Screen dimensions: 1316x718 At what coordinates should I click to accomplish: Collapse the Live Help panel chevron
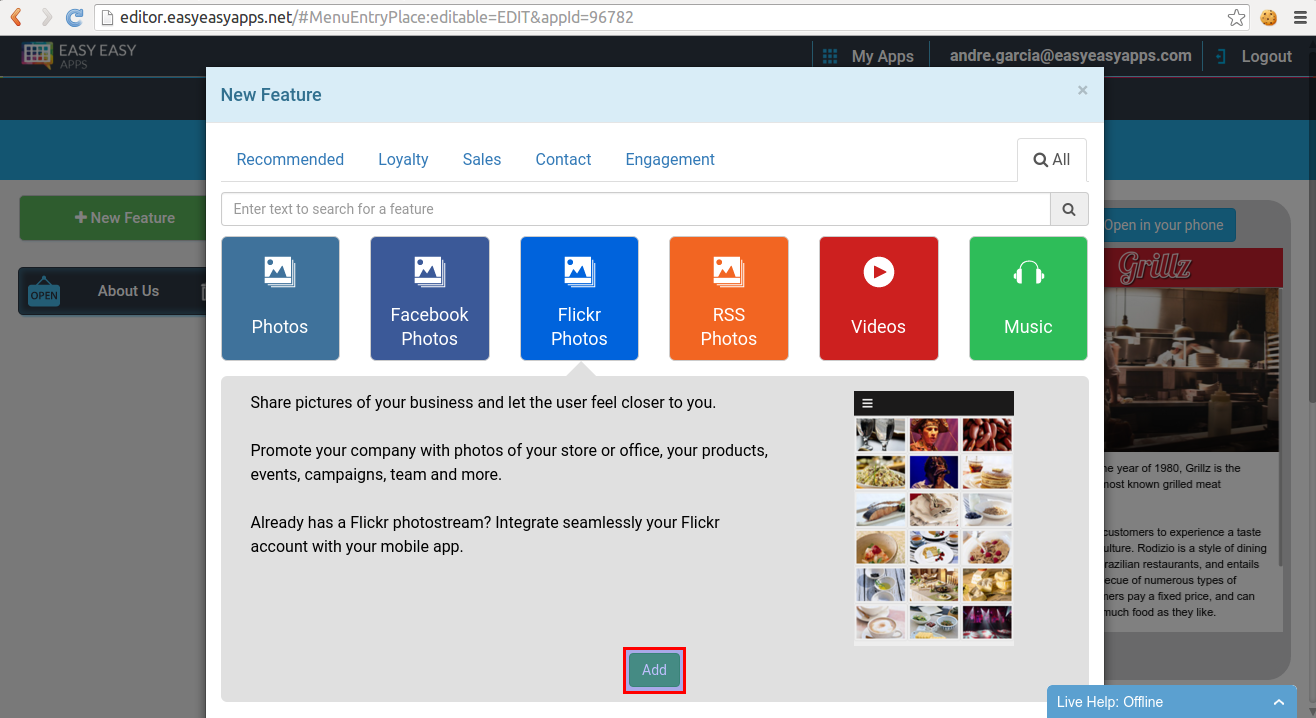pos(1279,701)
